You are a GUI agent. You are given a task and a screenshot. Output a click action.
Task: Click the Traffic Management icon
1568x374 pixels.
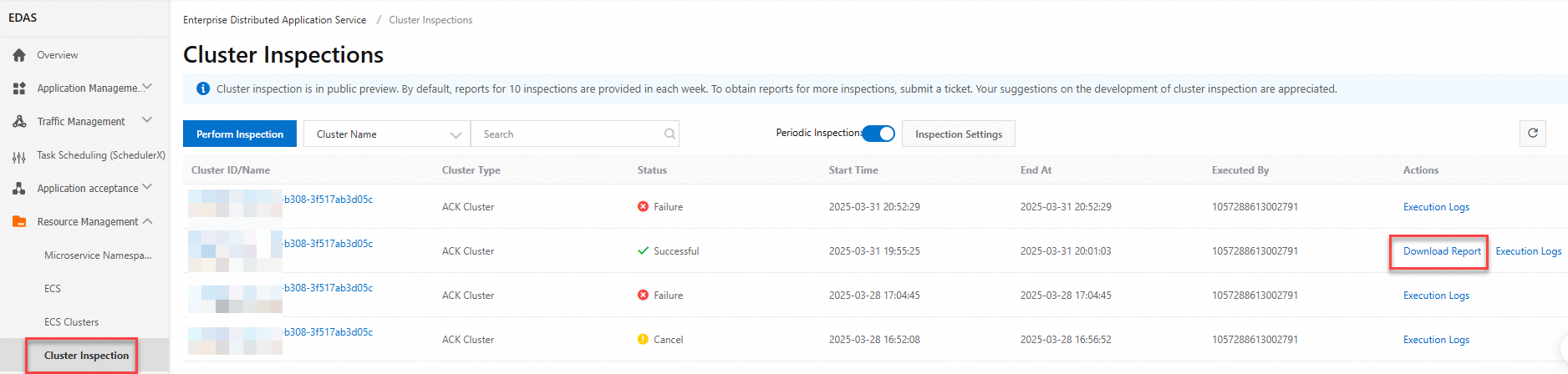pyautogui.click(x=19, y=122)
